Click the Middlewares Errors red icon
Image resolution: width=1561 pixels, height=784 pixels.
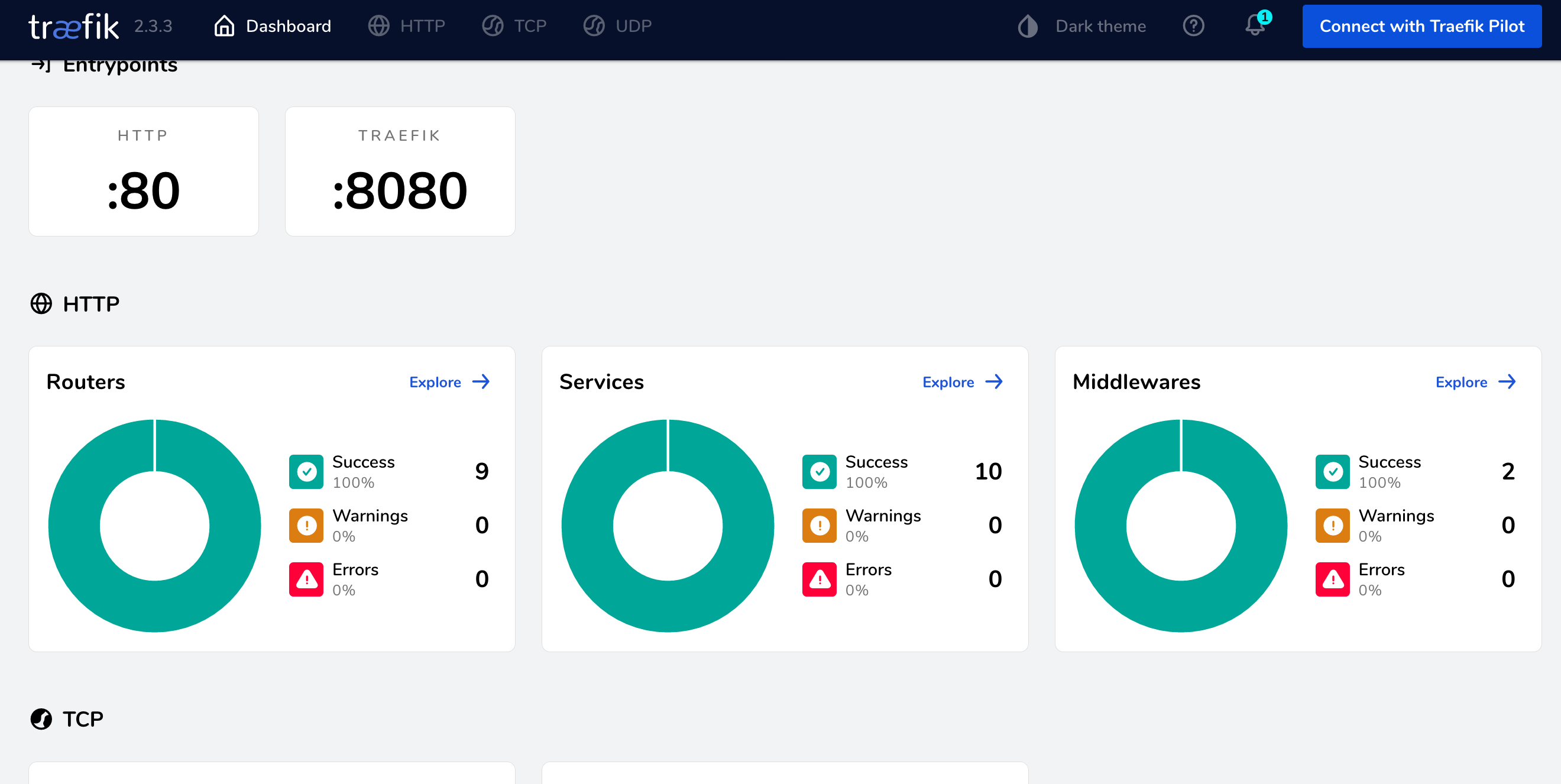click(x=1332, y=579)
